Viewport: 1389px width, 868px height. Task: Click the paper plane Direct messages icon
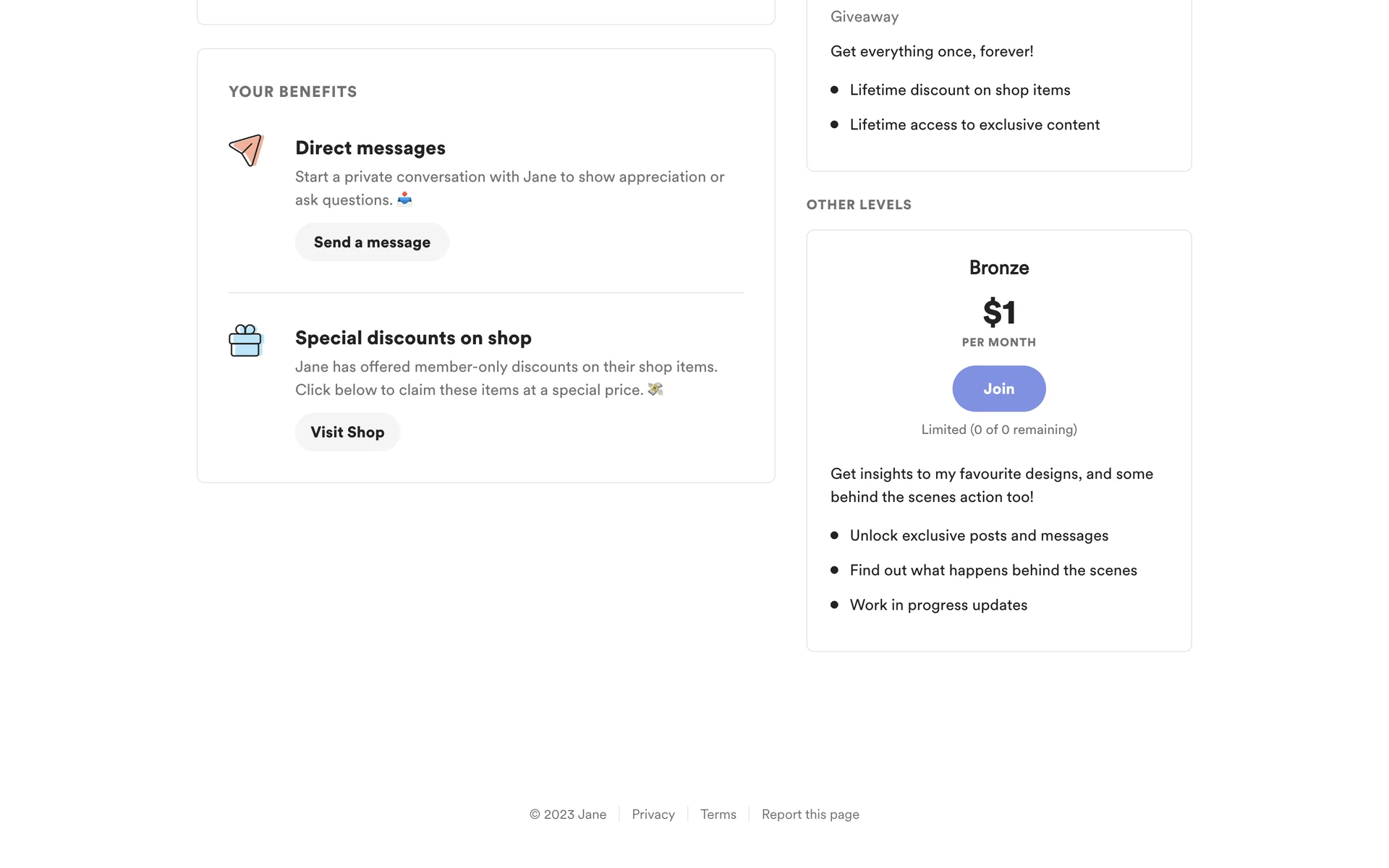(x=246, y=150)
